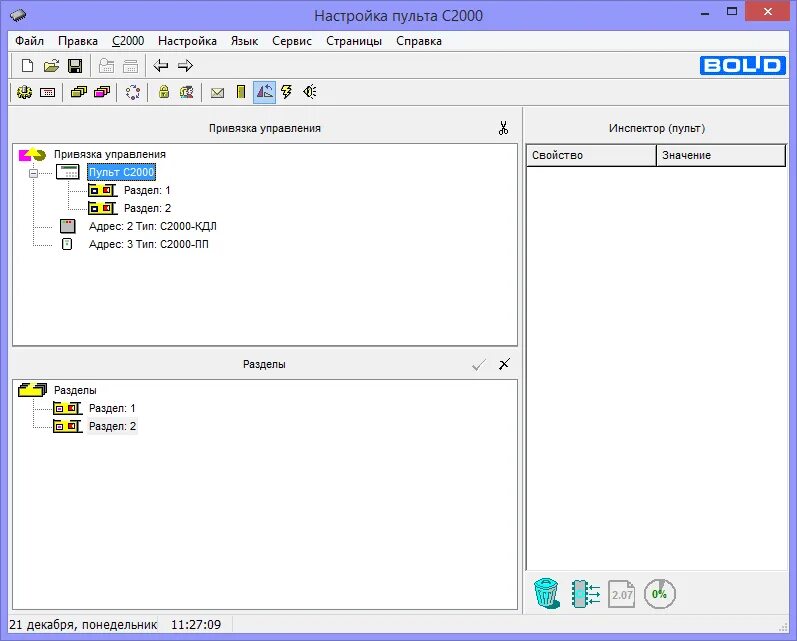Click the write-to-device toolbar icon
This screenshot has width=797, height=641.
131,66
